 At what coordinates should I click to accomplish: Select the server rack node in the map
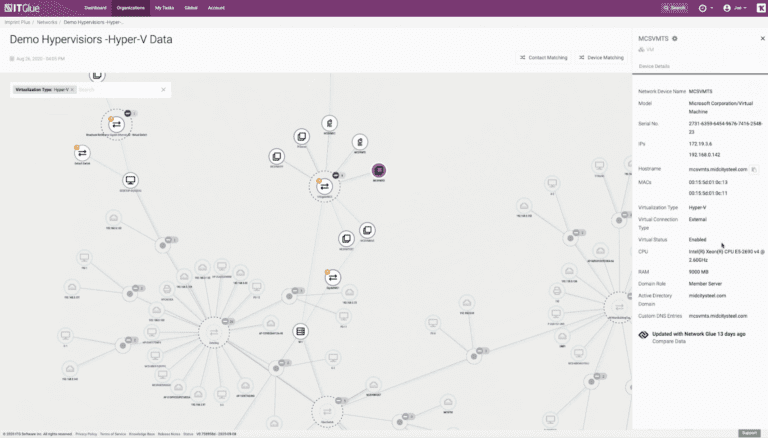(301, 331)
